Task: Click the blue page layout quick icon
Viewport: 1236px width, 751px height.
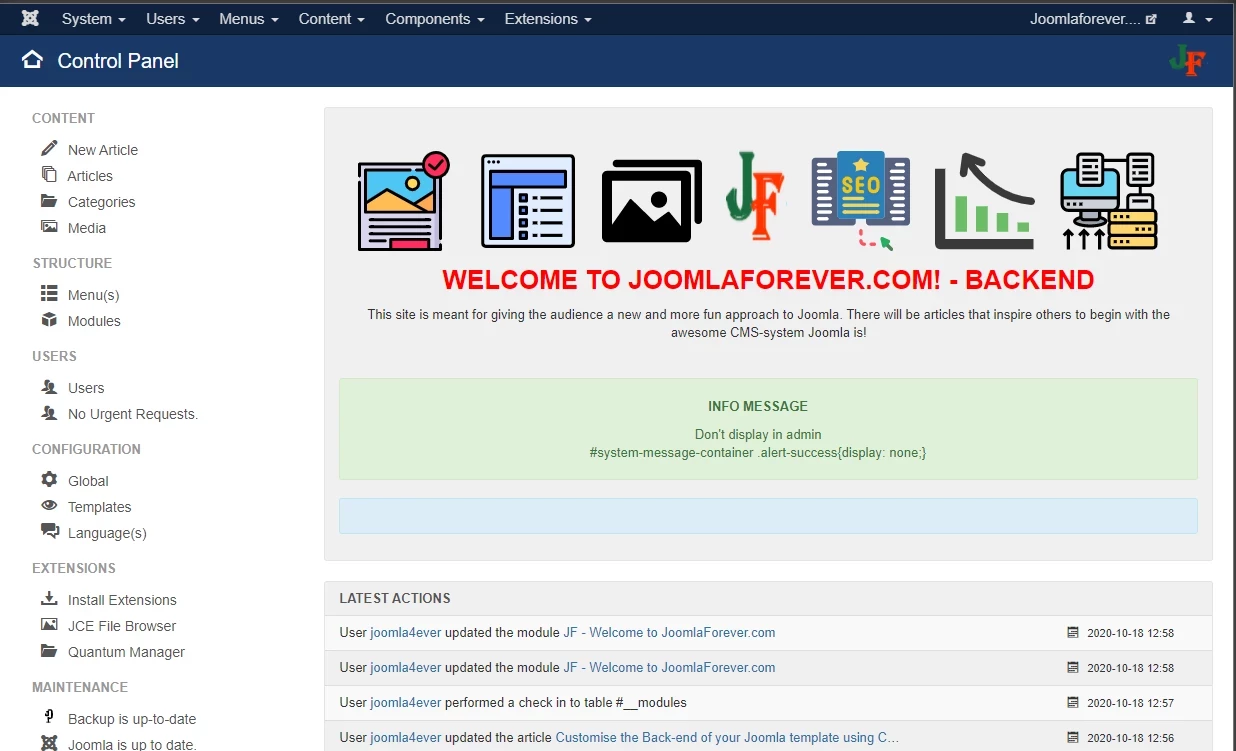Action: tap(528, 201)
